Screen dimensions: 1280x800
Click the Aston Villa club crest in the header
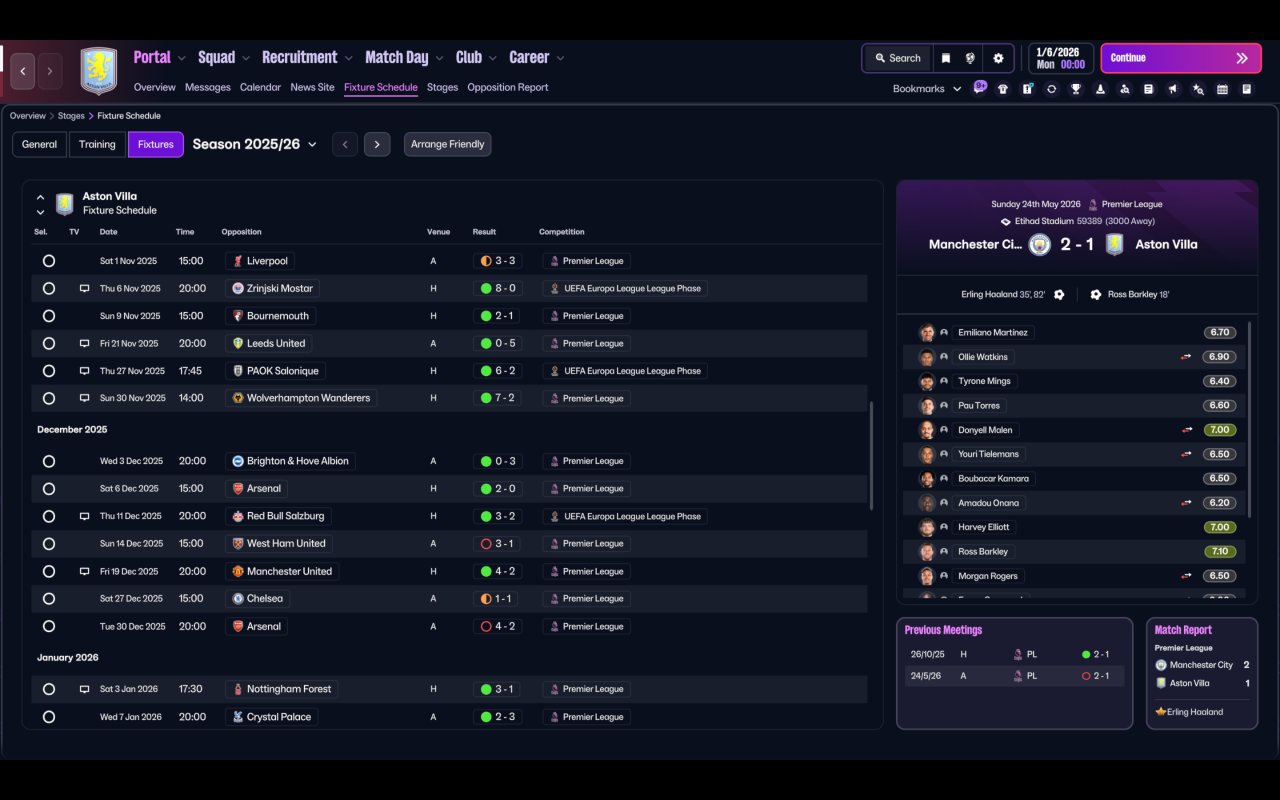(x=99, y=71)
